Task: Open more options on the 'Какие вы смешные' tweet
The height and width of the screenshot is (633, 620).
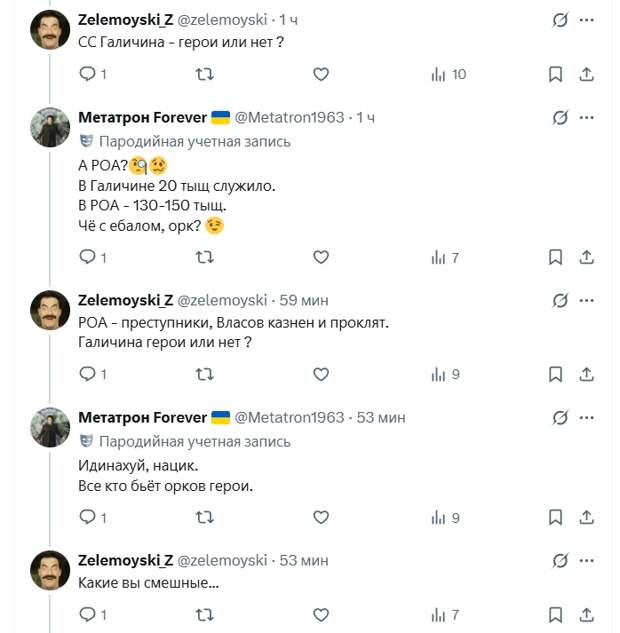Action: pyautogui.click(x=587, y=560)
